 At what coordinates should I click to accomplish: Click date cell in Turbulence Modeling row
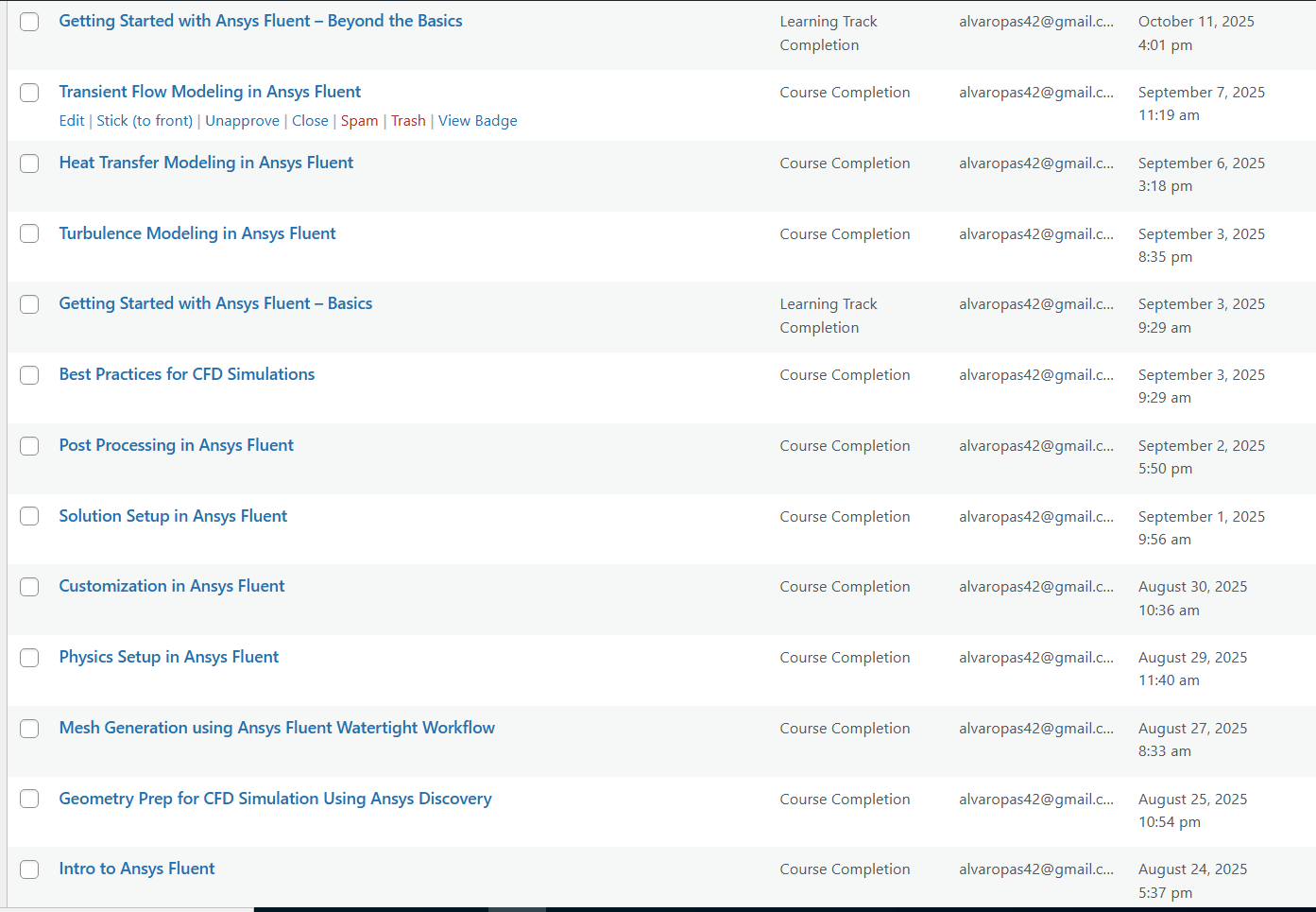[x=1202, y=246]
